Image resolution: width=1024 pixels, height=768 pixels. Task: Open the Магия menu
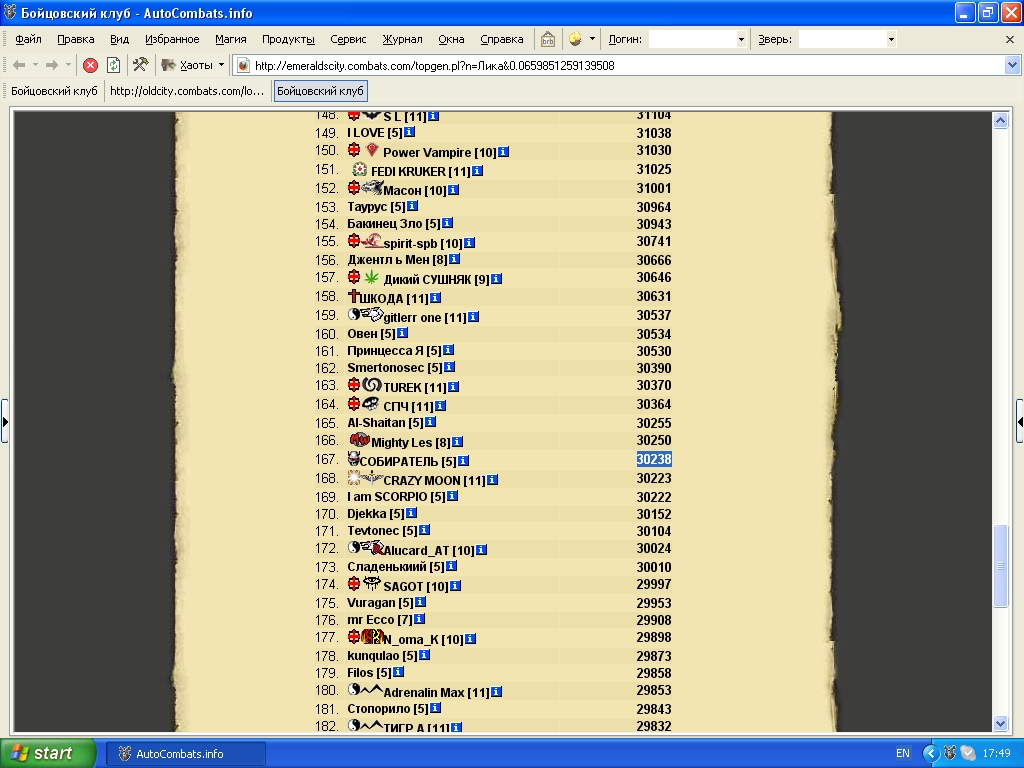pyautogui.click(x=231, y=39)
